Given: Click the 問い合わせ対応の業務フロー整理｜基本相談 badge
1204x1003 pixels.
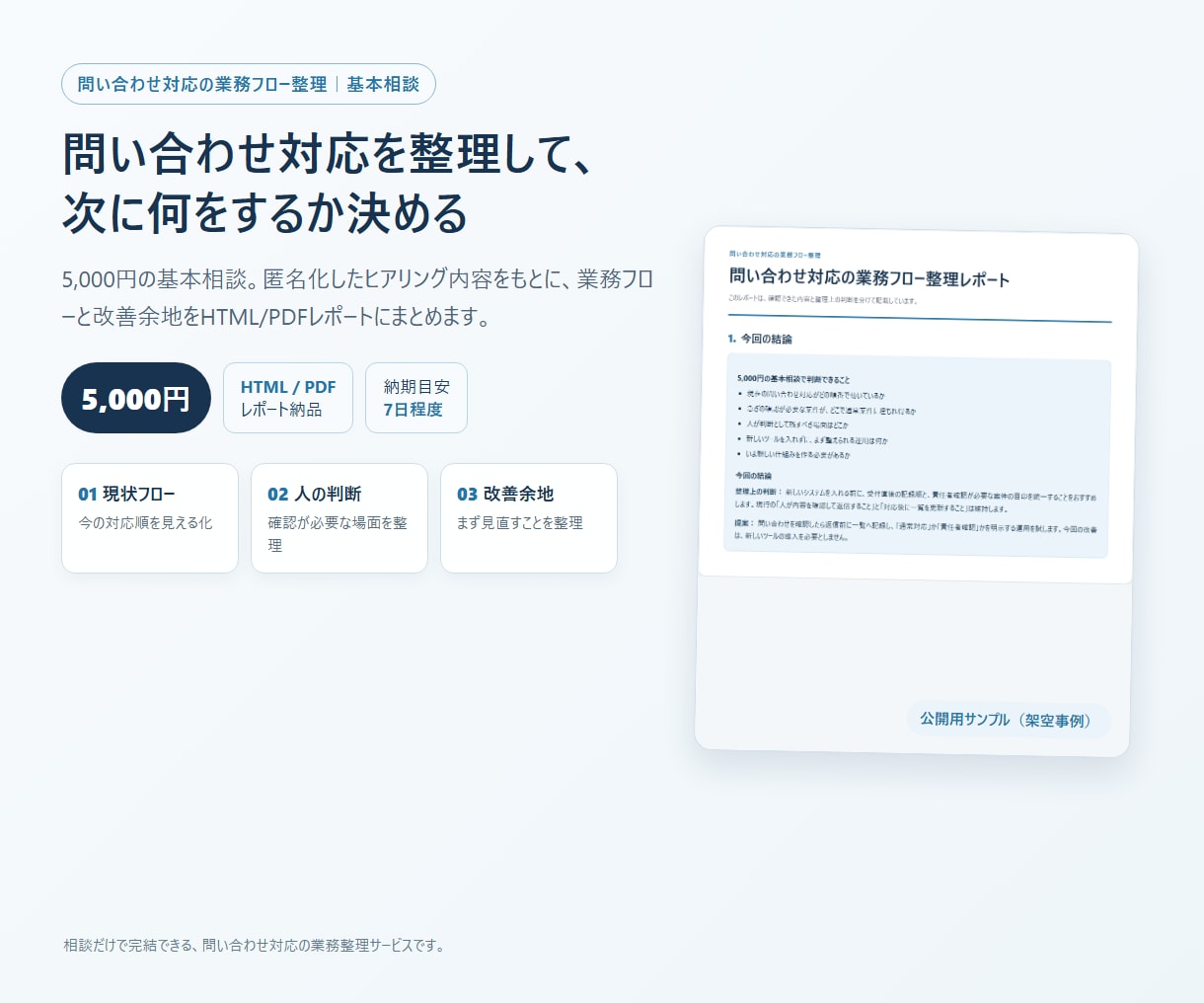Looking at the screenshot, I should [249, 84].
